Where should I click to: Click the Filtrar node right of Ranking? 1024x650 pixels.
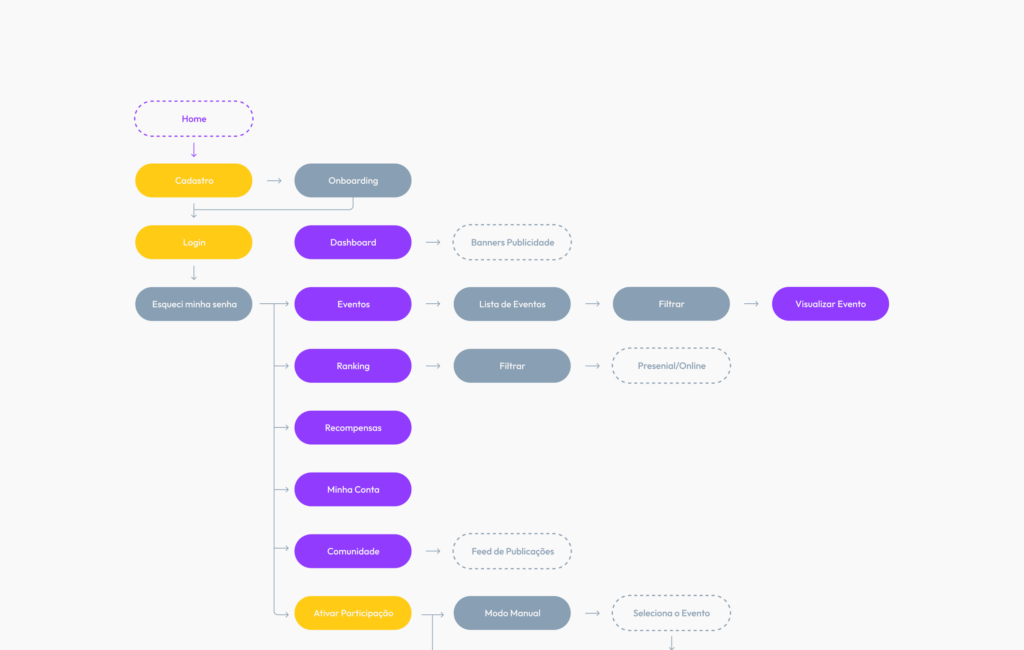pyautogui.click(x=512, y=366)
